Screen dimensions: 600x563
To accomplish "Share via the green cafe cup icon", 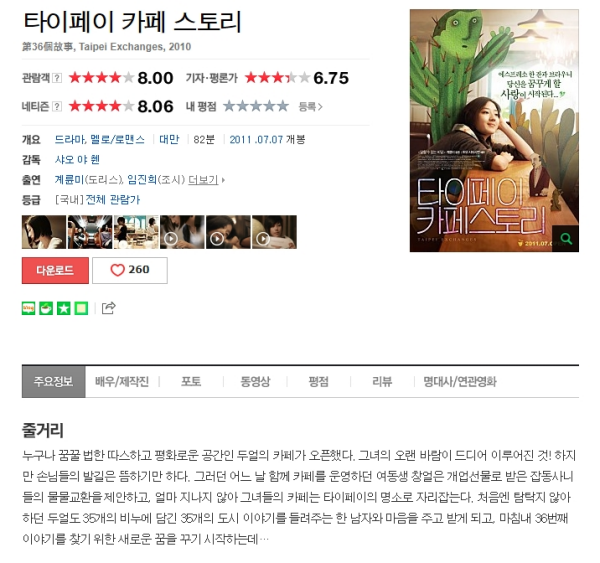I will [46, 308].
